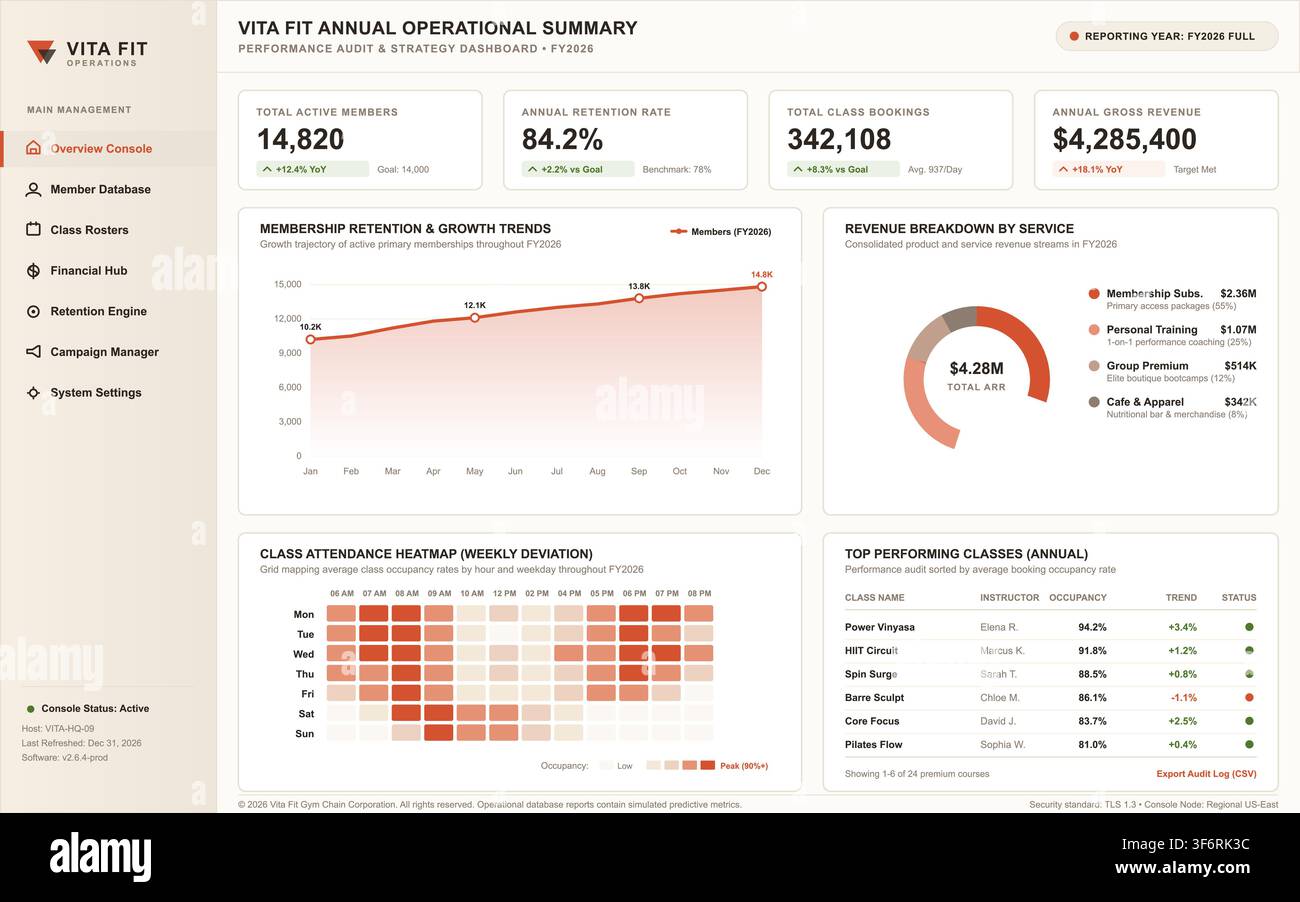Click the 14,820 total active members value

click(x=301, y=139)
